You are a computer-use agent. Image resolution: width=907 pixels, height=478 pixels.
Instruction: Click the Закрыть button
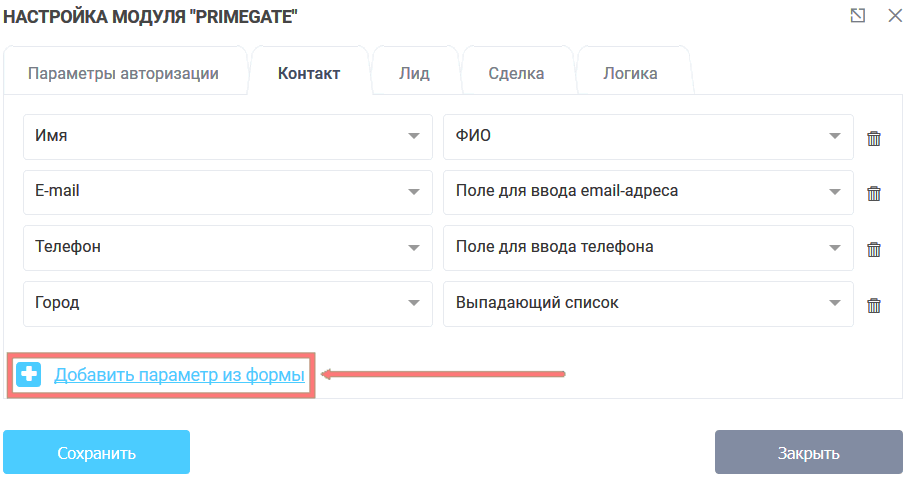click(x=809, y=453)
